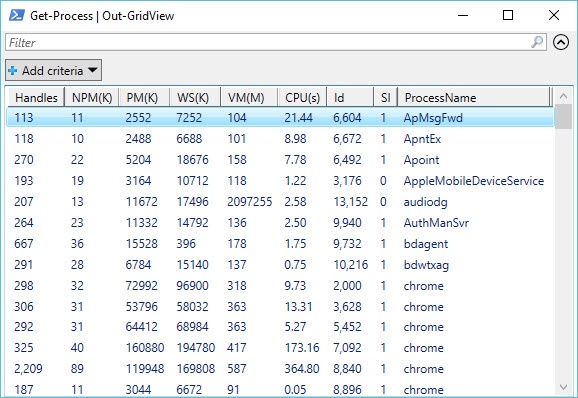The image size is (578, 398).
Task: Select the audiodg process row
Action: (280, 202)
